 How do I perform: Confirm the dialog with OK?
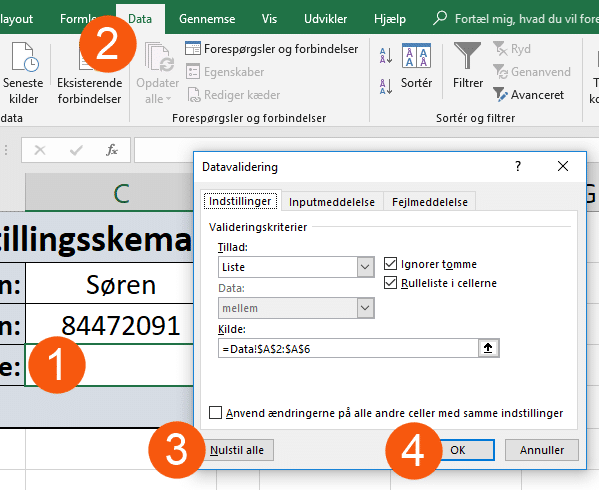tap(458, 450)
